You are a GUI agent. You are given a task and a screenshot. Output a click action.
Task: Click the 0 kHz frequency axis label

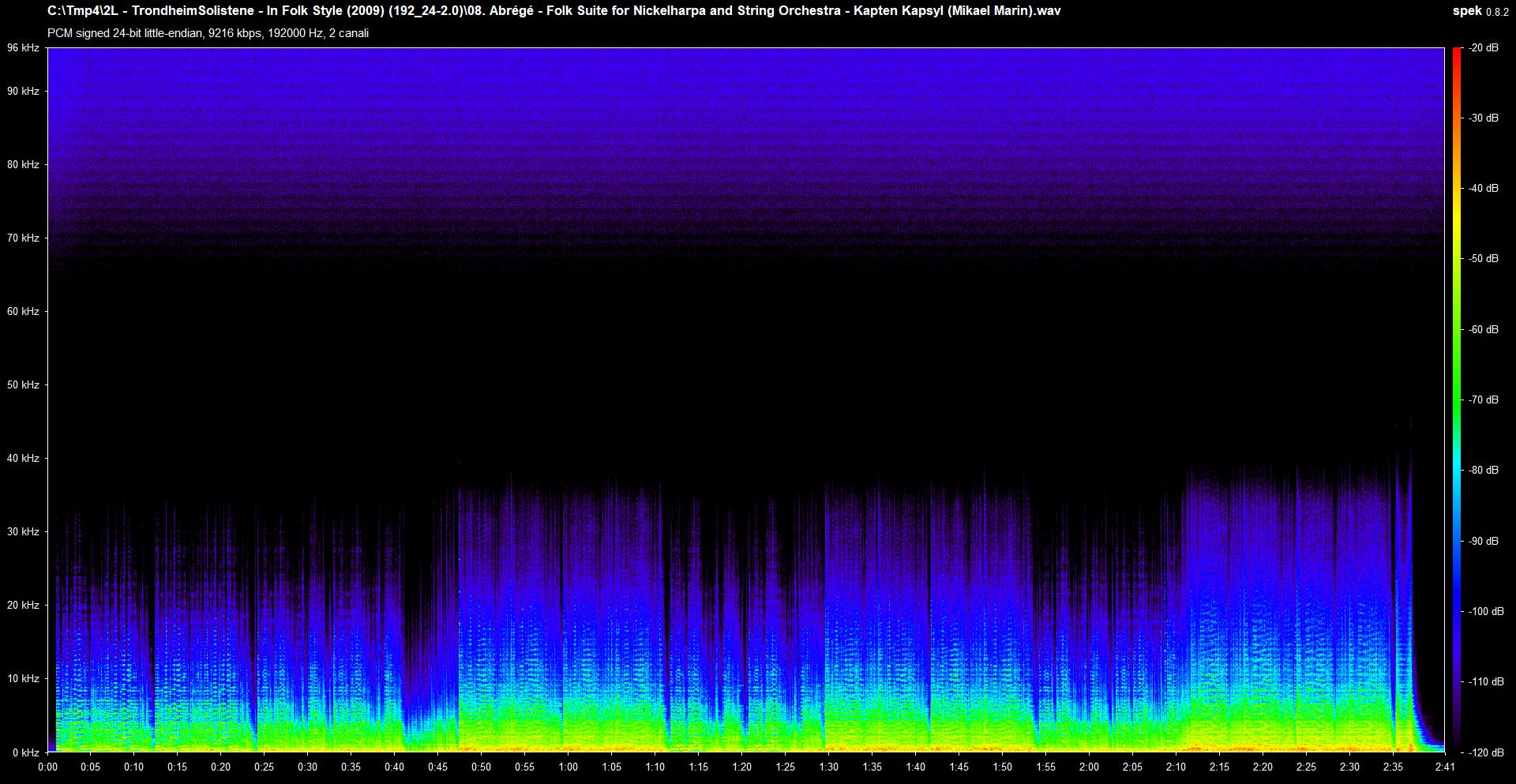25,752
